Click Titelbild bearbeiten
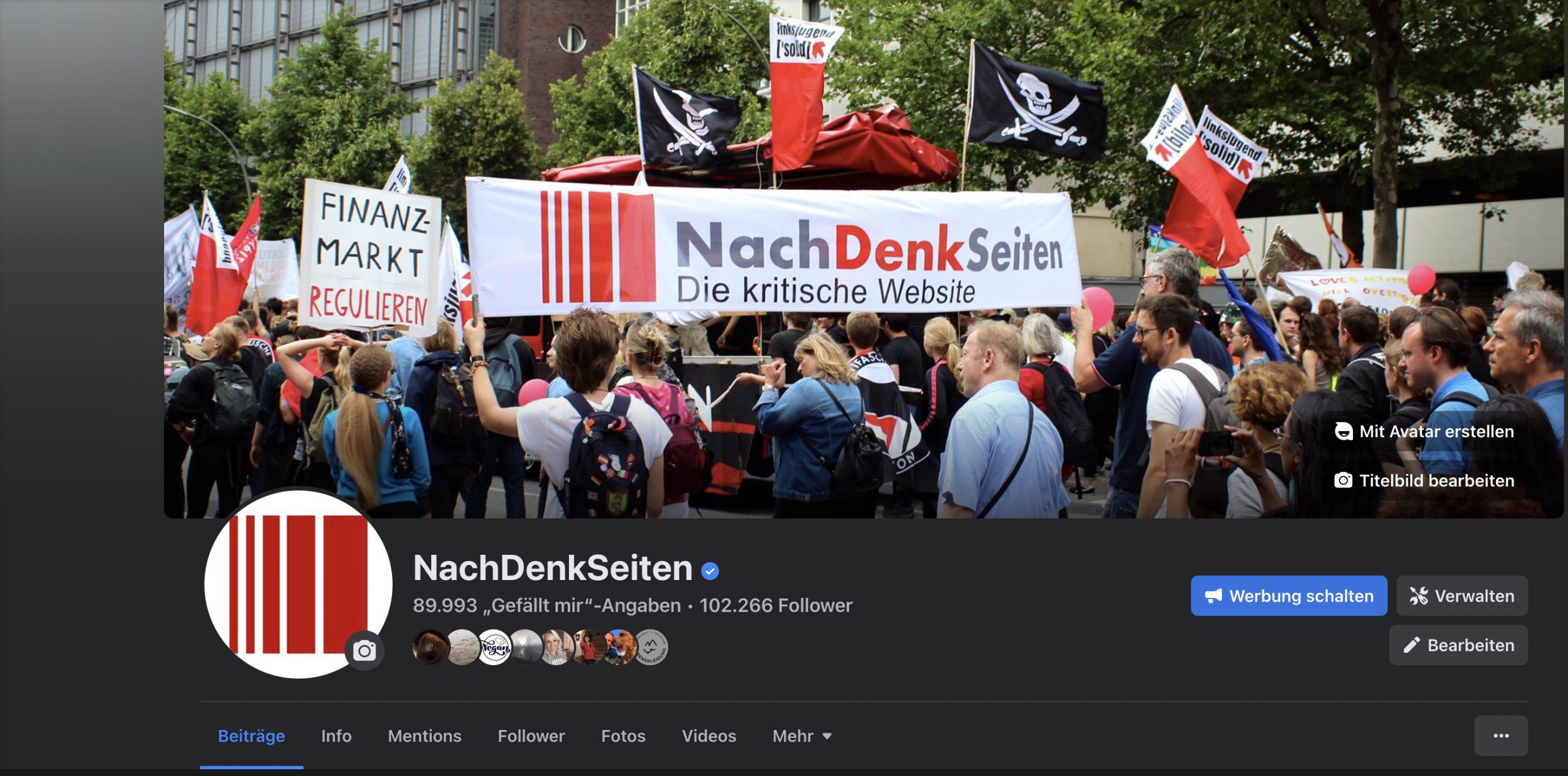Screen dimensions: 1568x776 [1424, 480]
